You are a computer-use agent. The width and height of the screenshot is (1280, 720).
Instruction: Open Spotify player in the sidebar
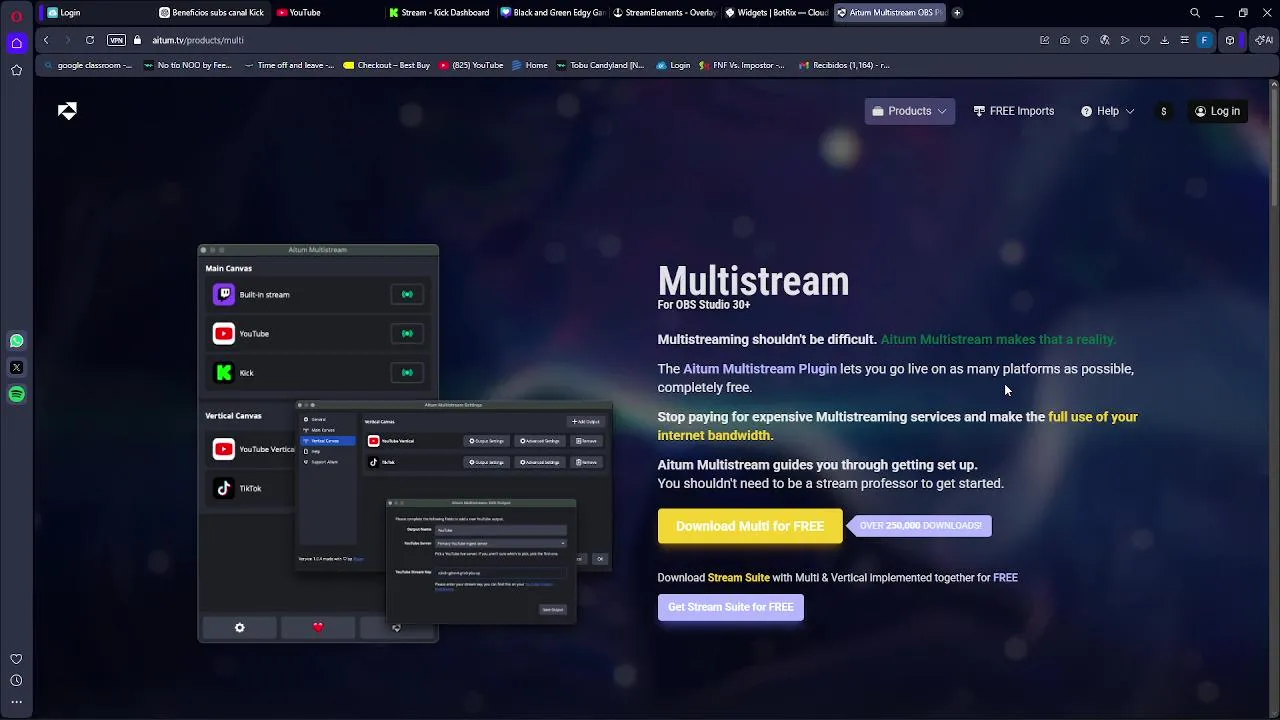[16, 394]
